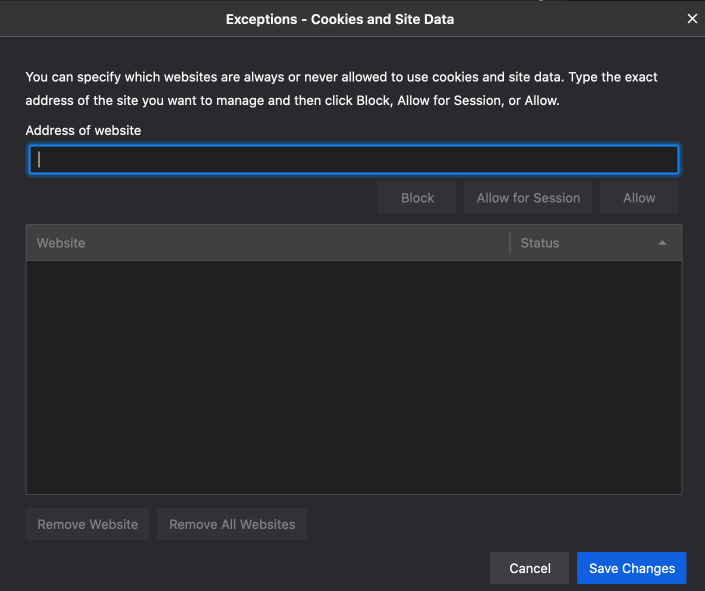Image resolution: width=705 pixels, height=591 pixels.
Task: Focus the Address of website text field
Action: (354, 159)
